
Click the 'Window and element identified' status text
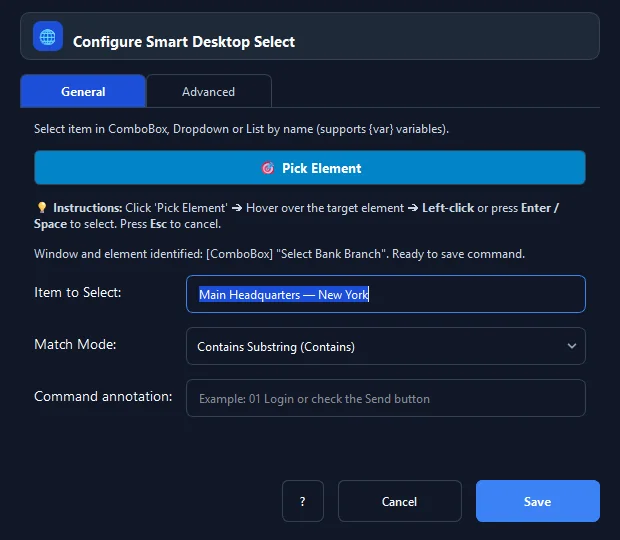[x=279, y=254]
